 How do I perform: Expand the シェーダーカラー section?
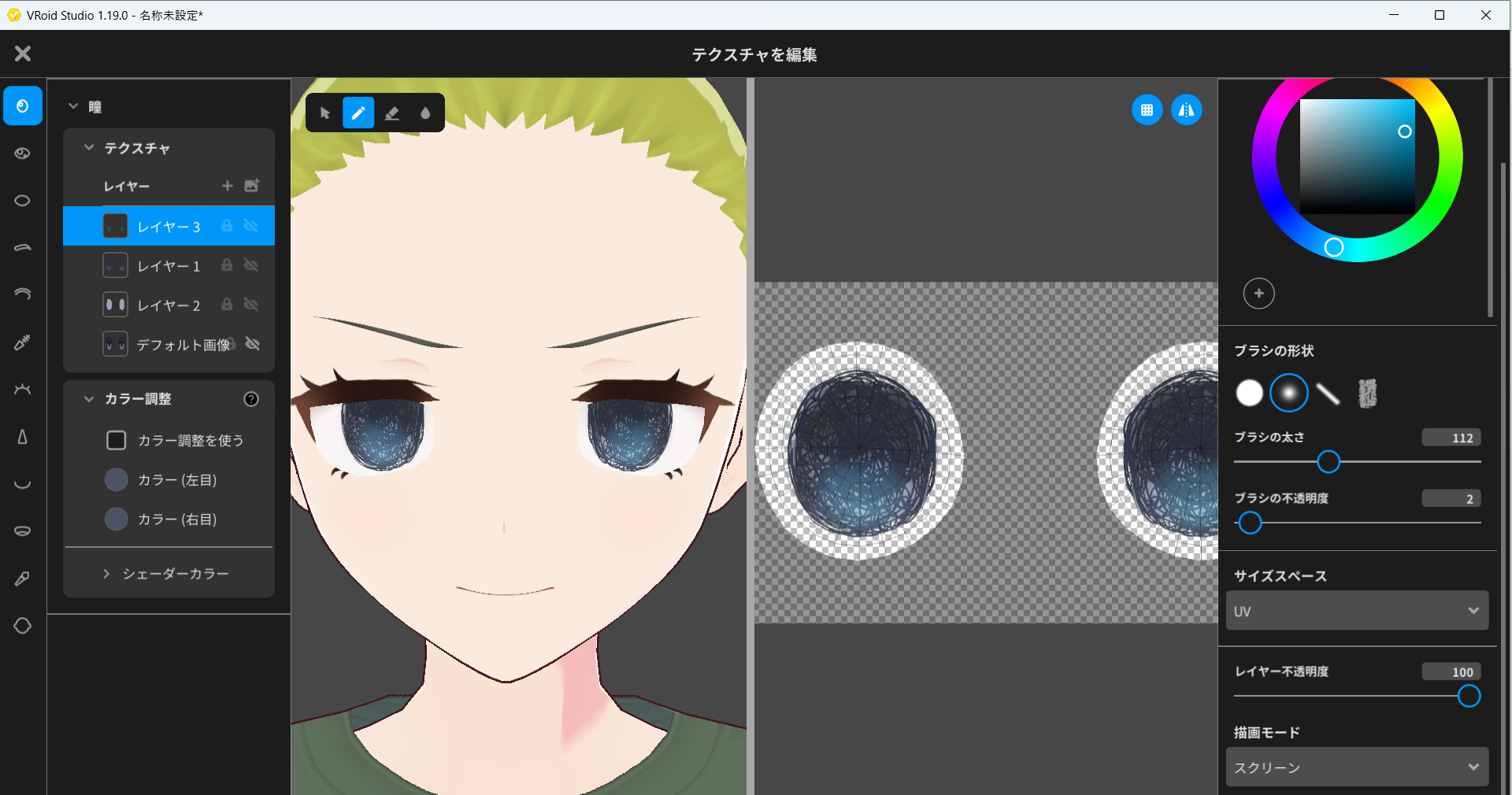[x=106, y=574]
